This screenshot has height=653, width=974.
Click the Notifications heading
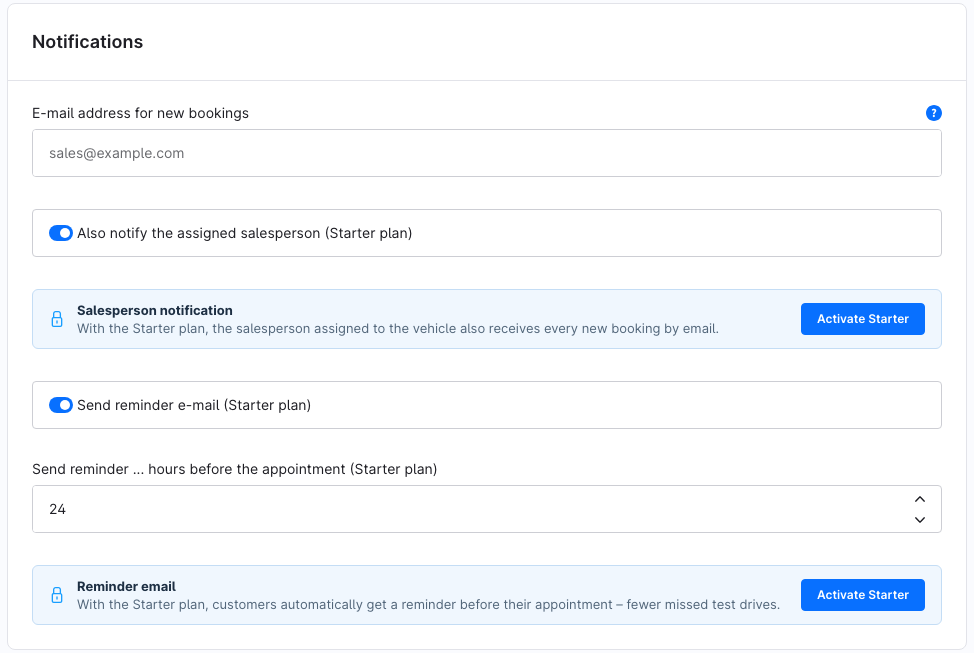tap(88, 42)
